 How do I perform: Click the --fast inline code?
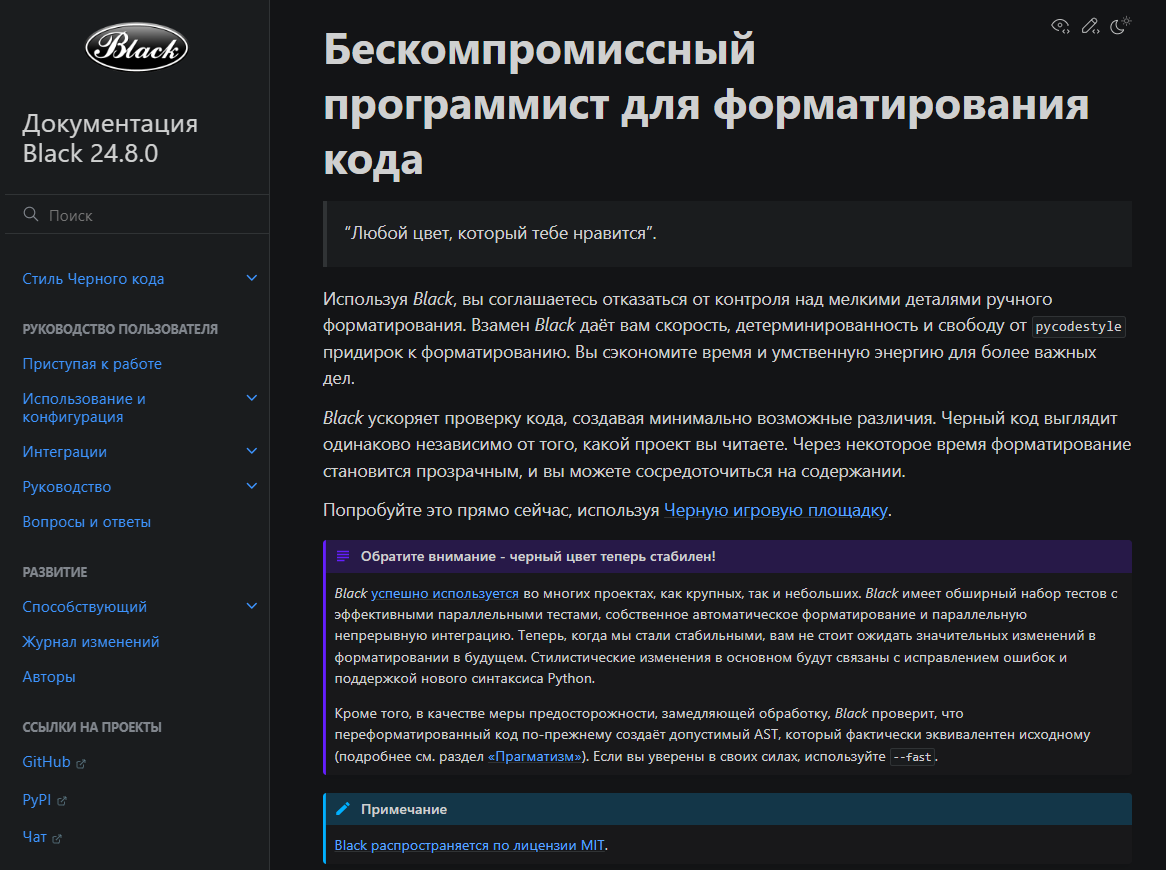coord(912,757)
